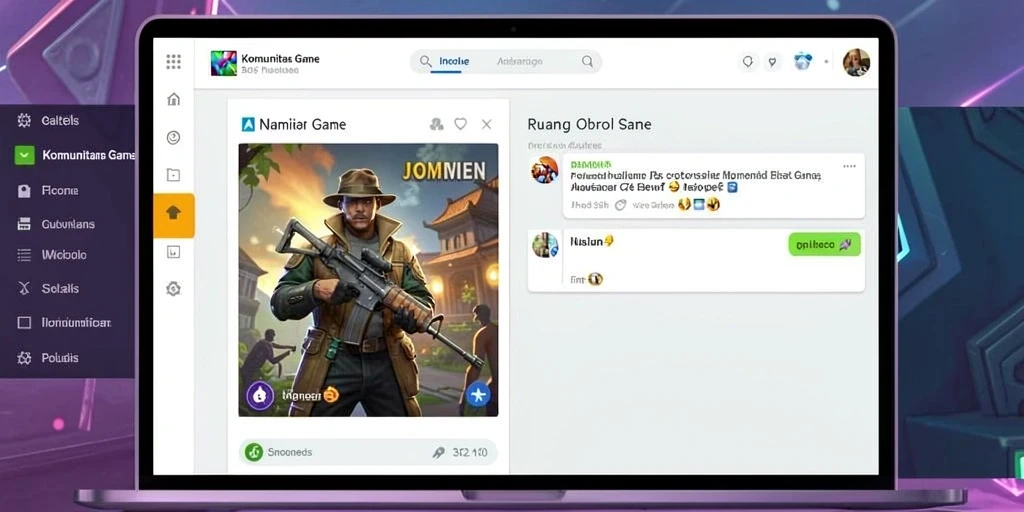Open the three-dot menu on first chat message
Viewport: 1024px width, 512px height.
849,167
